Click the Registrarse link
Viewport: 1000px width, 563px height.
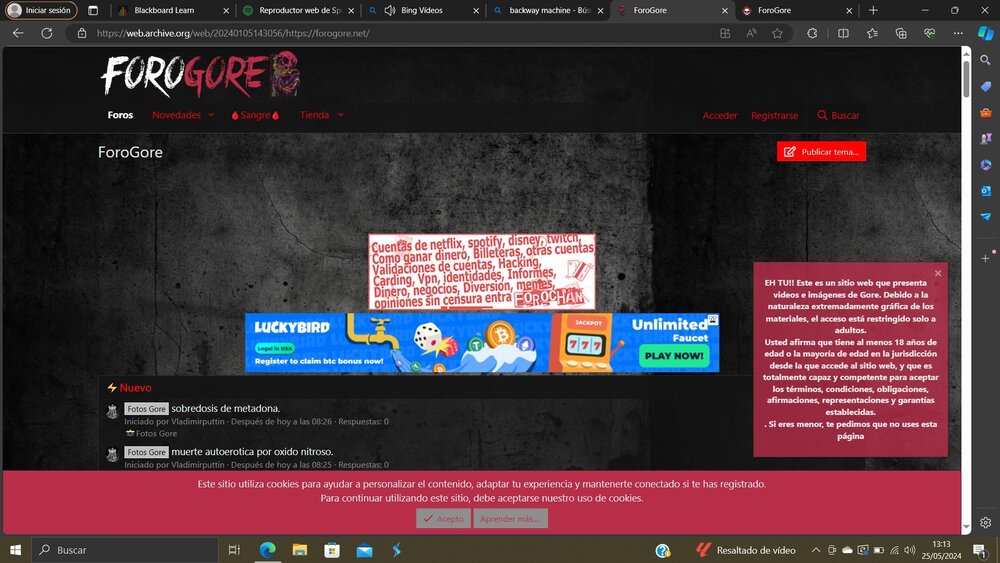(x=774, y=115)
